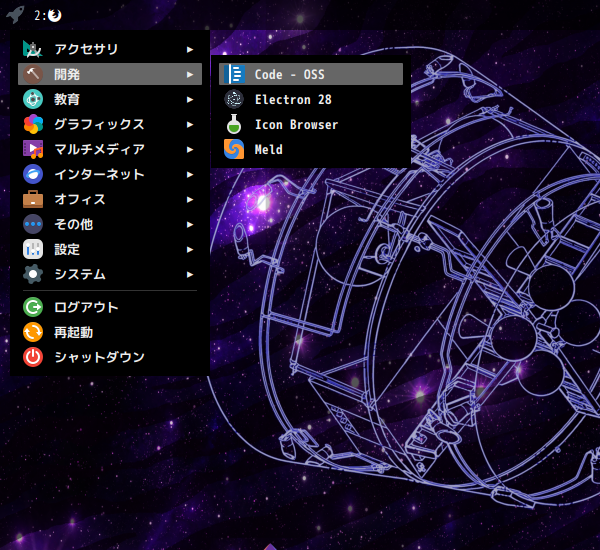The height and width of the screenshot is (550, 600).
Task: Open the rocket launcher icon in the top panel
Action: (15, 15)
